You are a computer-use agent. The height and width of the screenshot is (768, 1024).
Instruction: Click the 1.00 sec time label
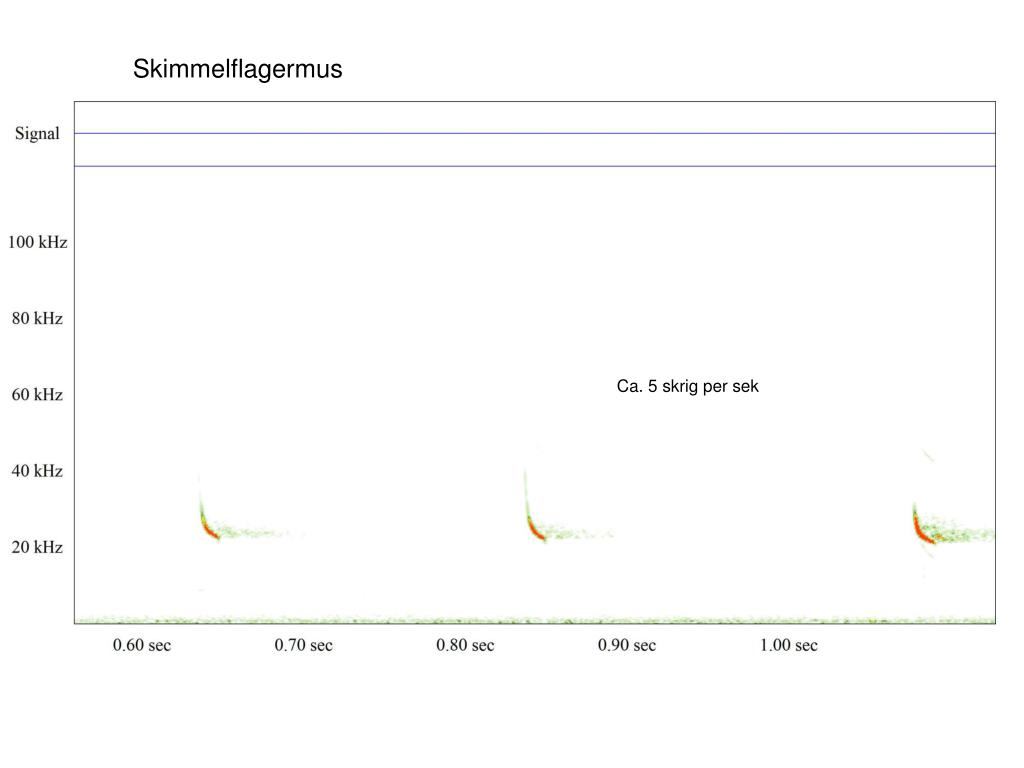[x=789, y=645]
